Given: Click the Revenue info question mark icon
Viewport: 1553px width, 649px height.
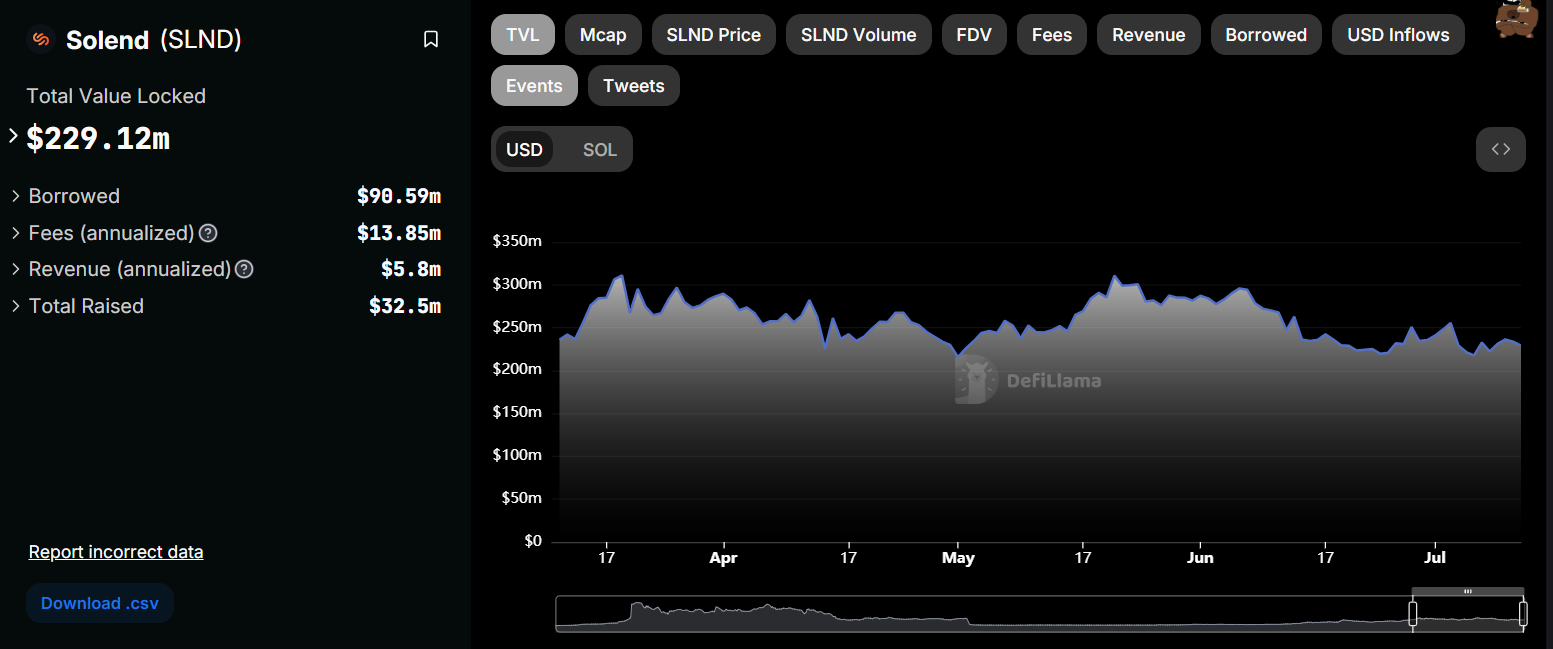Looking at the screenshot, I should [x=244, y=269].
